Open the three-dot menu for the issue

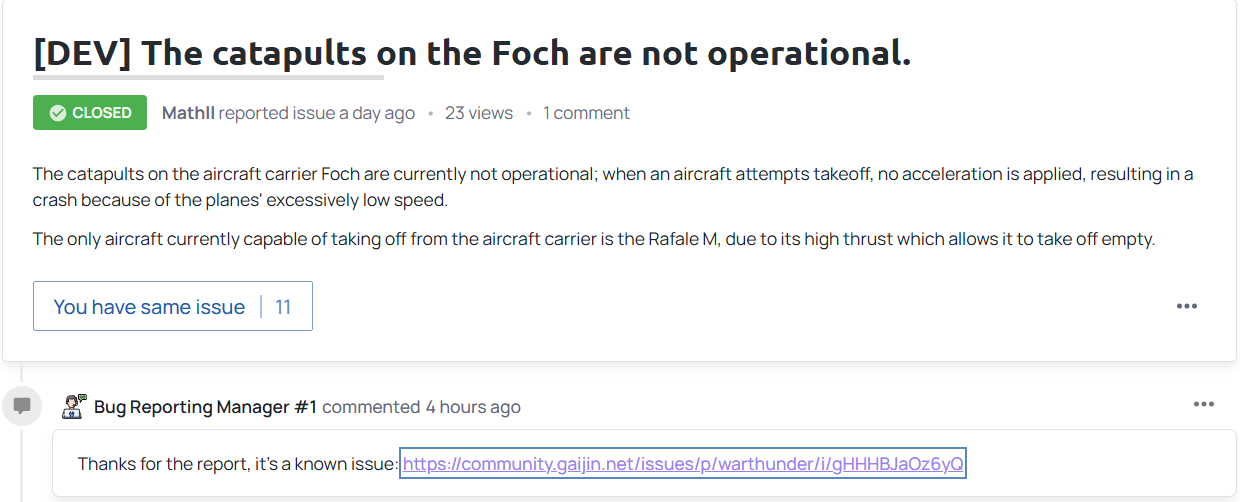(x=1187, y=306)
